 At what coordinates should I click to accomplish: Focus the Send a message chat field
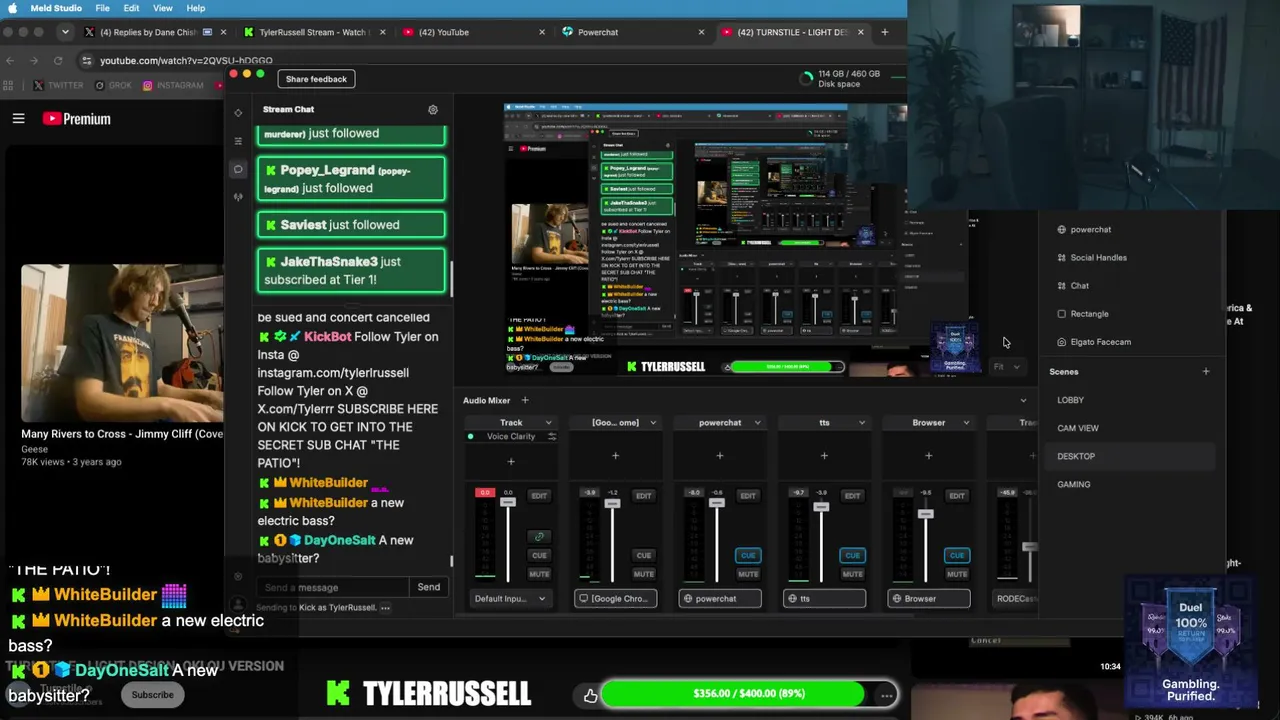333,588
